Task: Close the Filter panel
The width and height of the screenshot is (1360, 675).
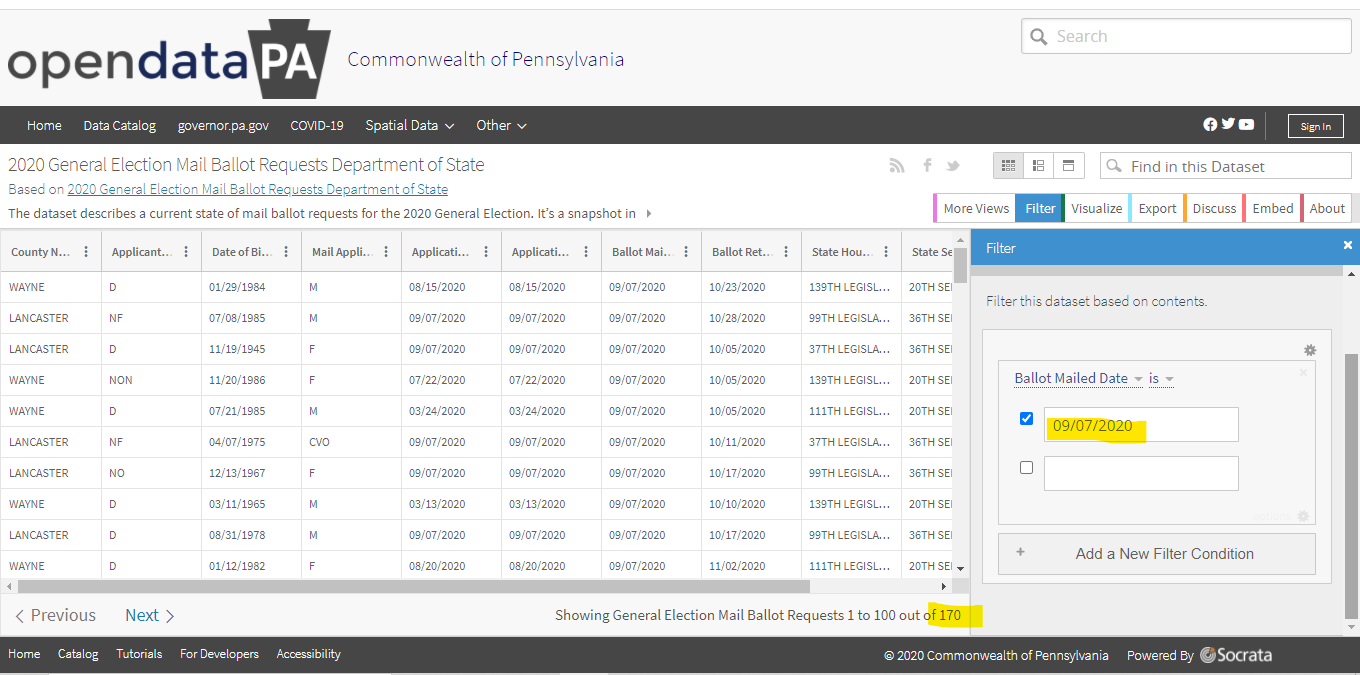Action: 1347,245
